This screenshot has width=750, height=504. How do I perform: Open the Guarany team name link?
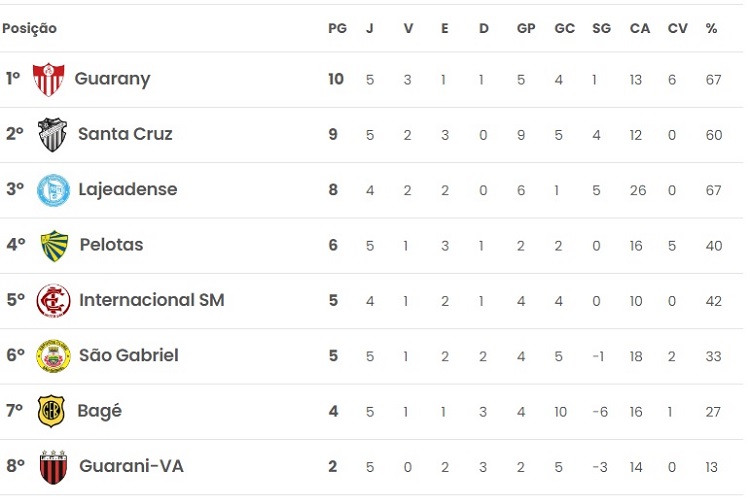tap(112, 79)
